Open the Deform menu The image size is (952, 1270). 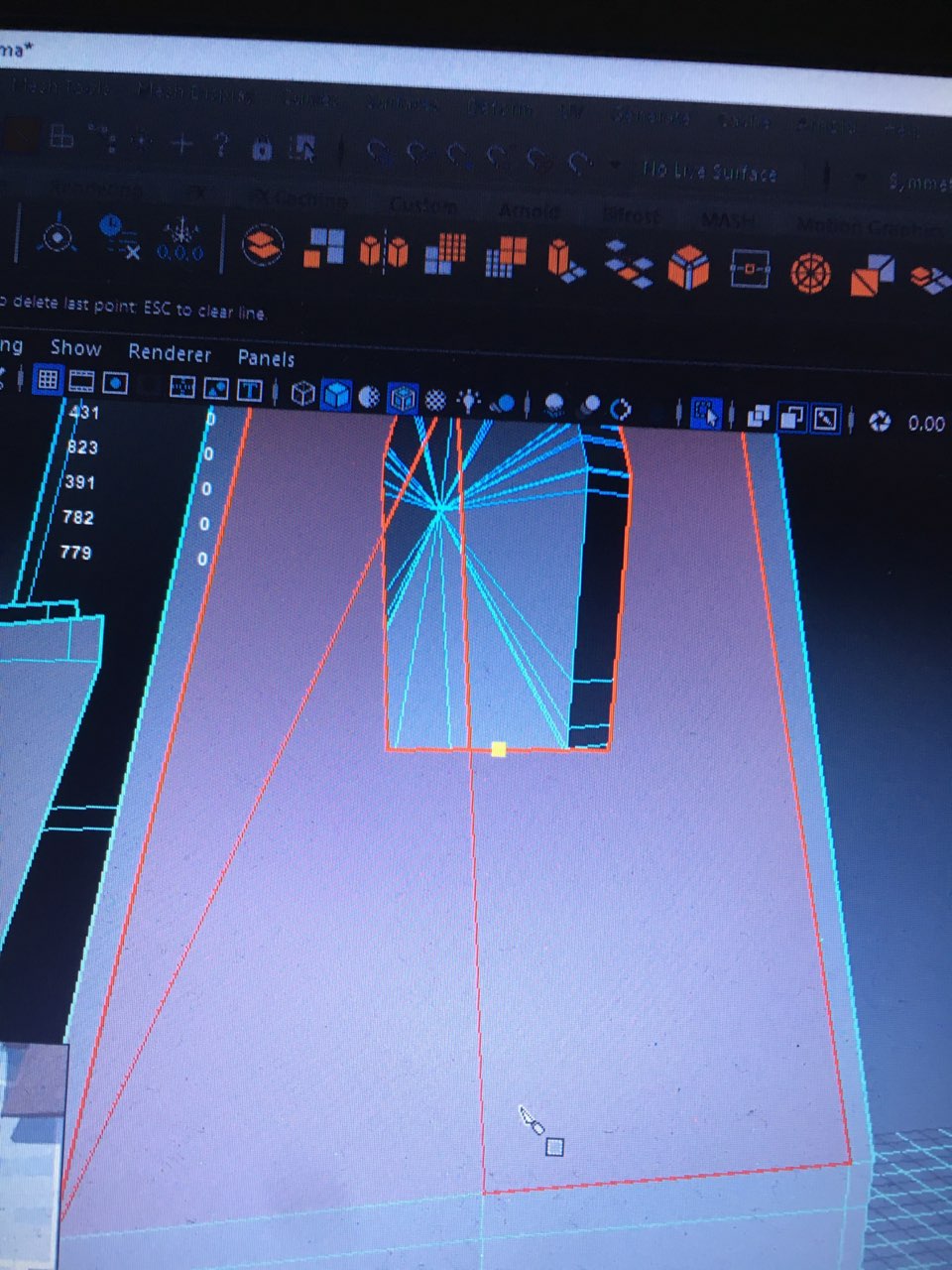(500, 108)
